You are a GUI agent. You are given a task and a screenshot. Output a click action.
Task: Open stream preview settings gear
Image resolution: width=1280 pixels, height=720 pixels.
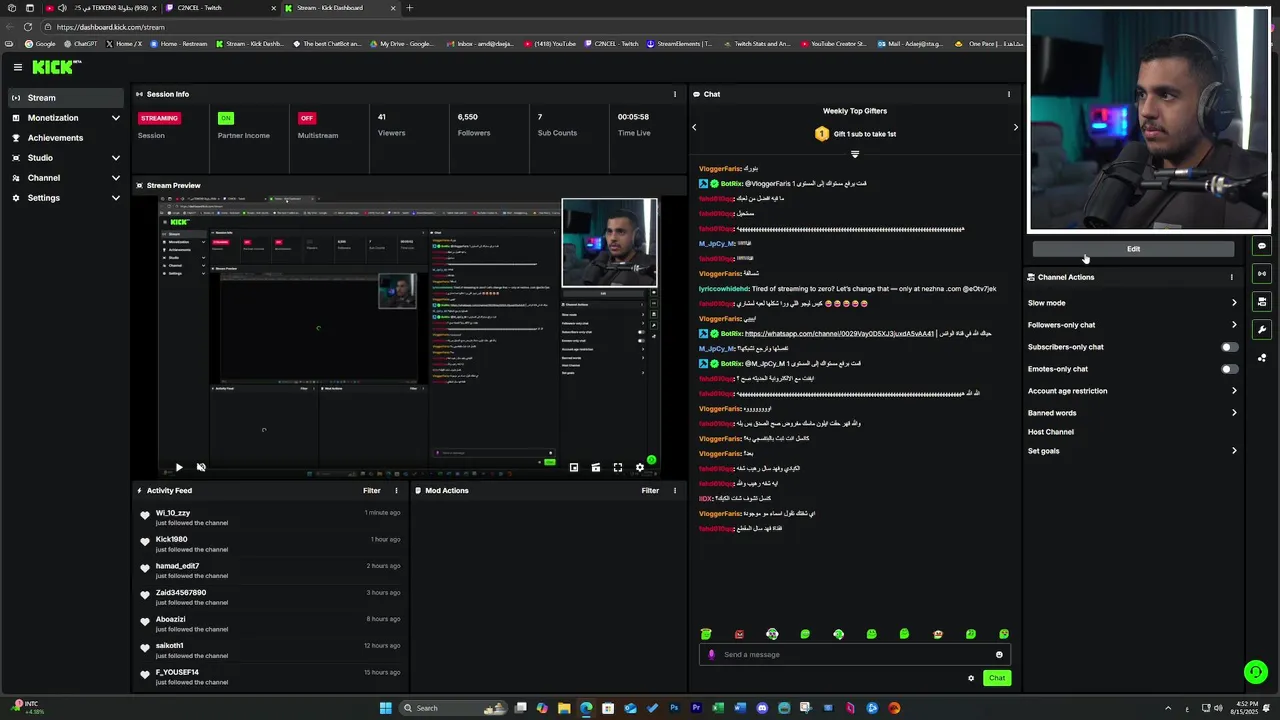click(x=640, y=467)
